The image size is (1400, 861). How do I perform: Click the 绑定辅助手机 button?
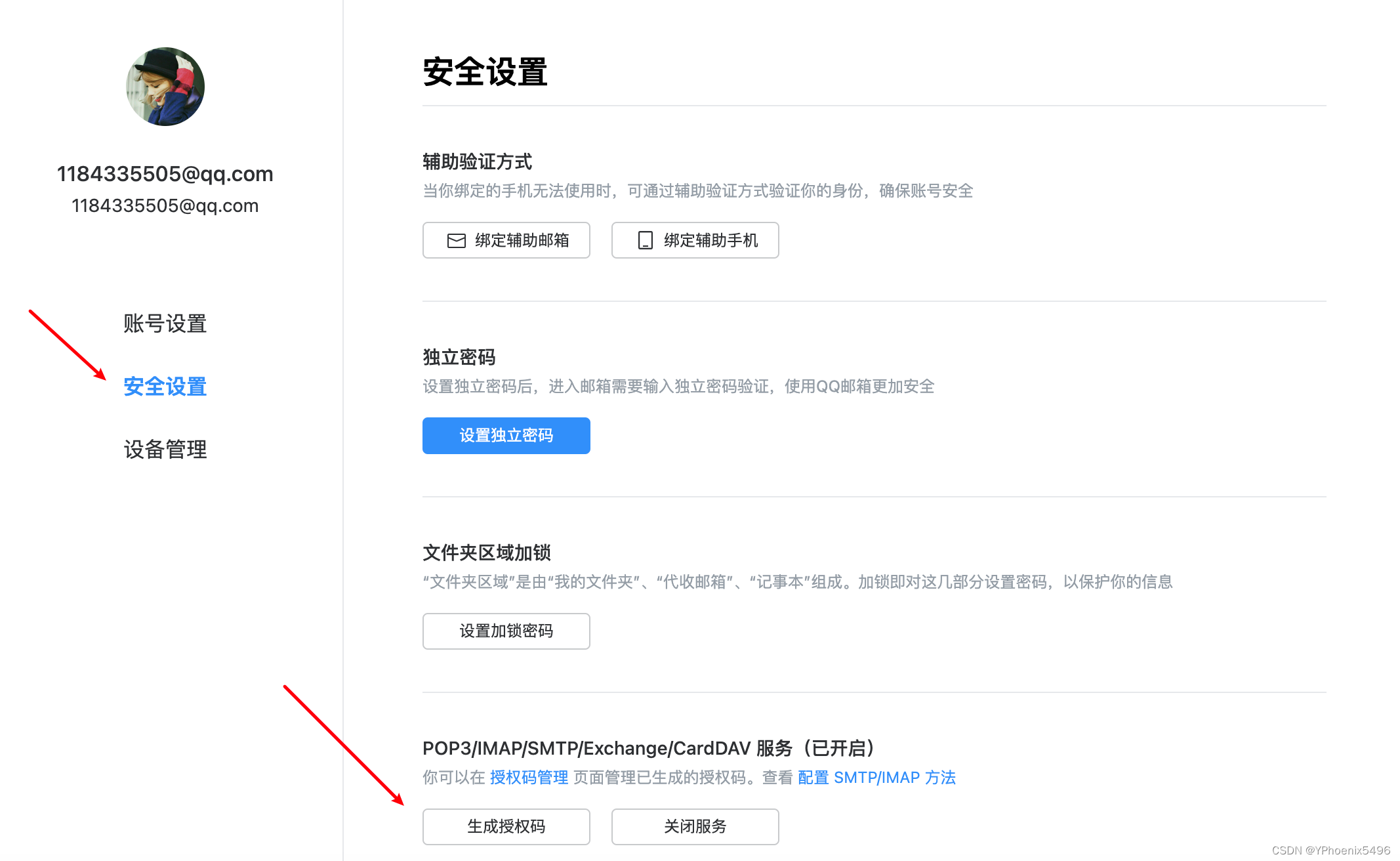click(x=695, y=240)
